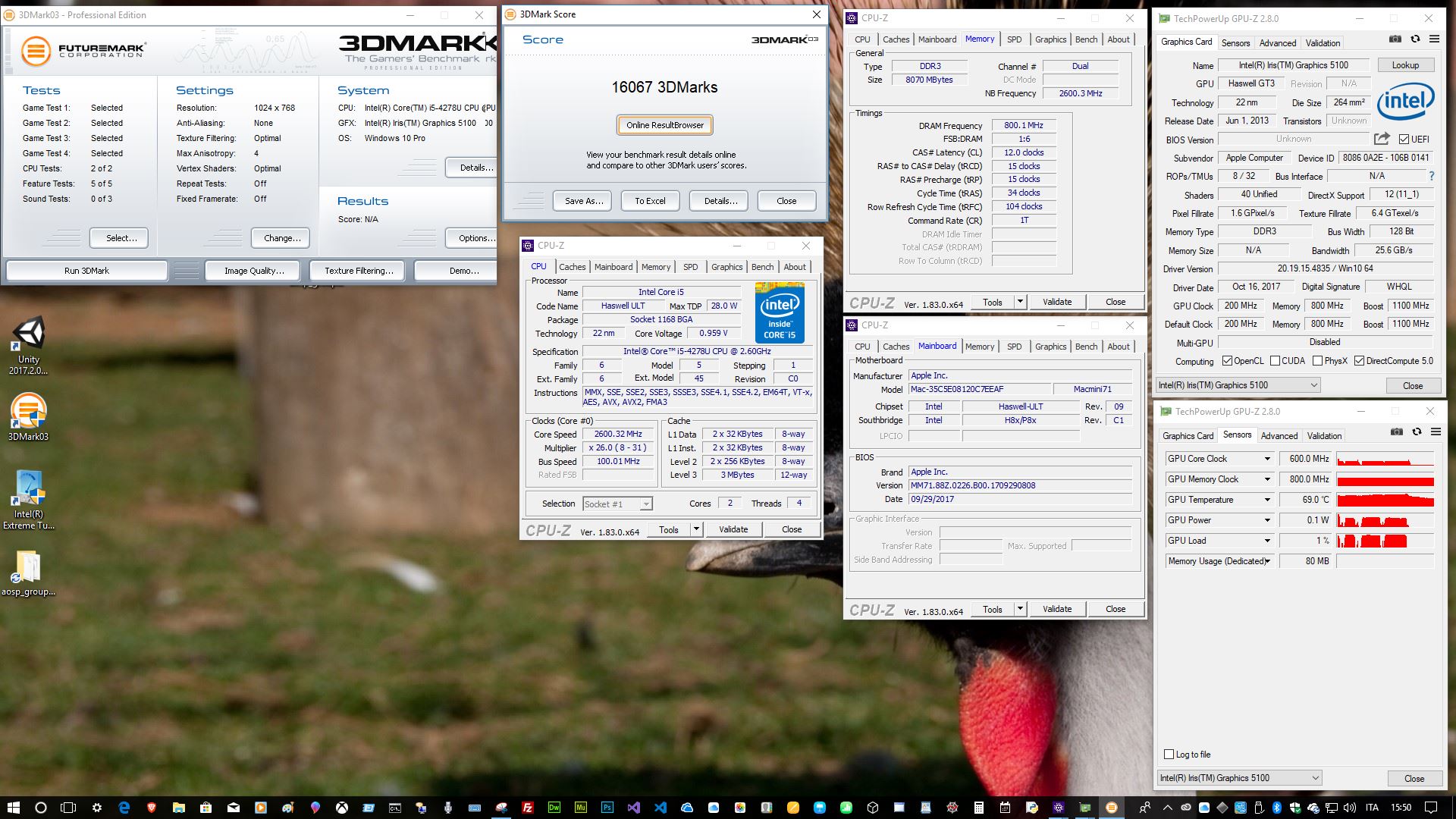
Task: Enable Log to file checkbox
Action: [x=1169, y=754]
